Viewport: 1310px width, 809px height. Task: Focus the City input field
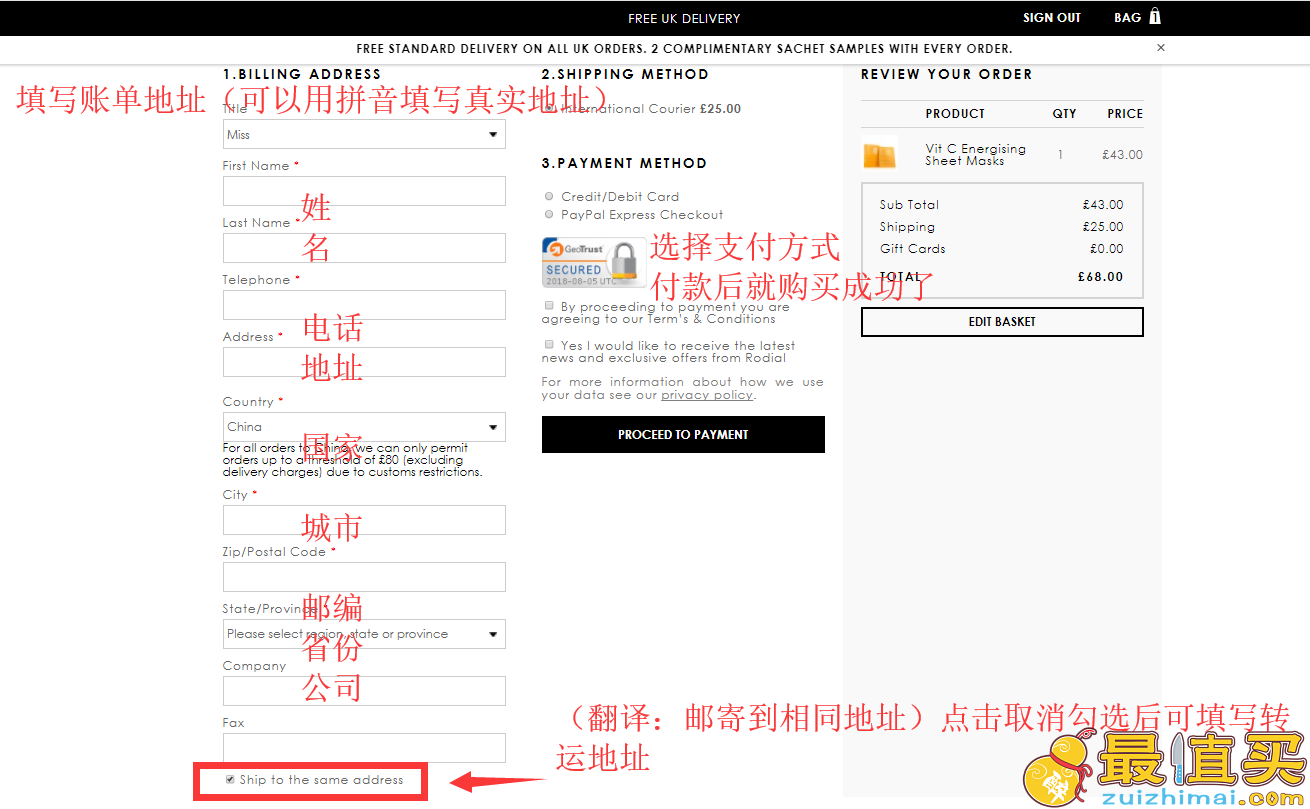click(x=364, y=520)
